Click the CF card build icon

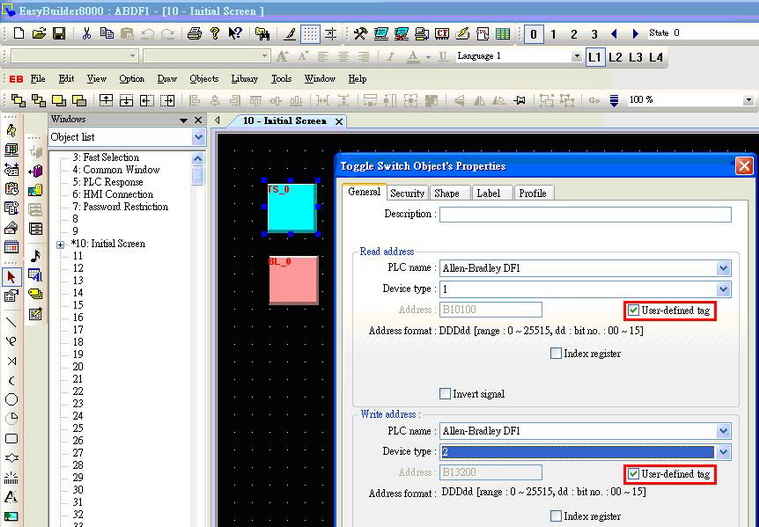[441, 33]
